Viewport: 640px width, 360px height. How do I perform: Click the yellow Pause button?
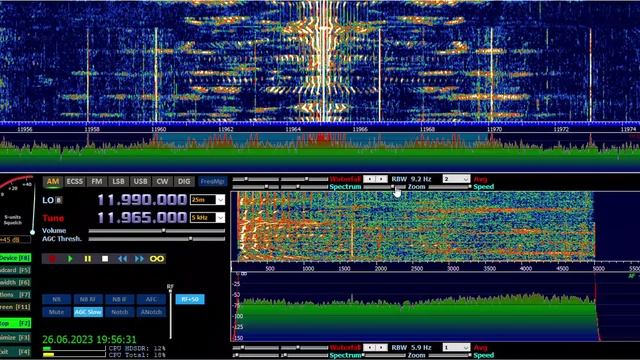click(x=88, y=259)
